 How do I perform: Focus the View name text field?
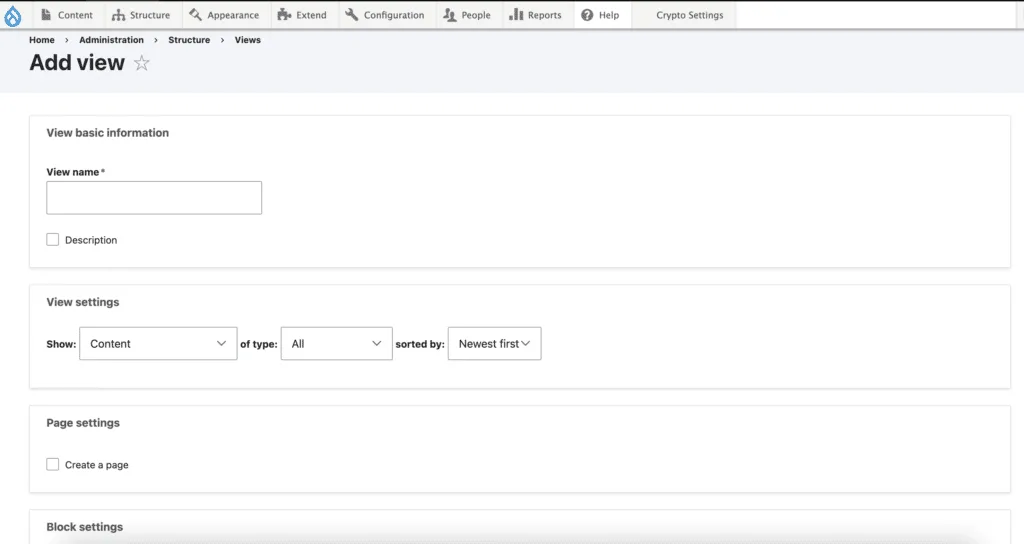pyautogui.click(x=154, y=198)
